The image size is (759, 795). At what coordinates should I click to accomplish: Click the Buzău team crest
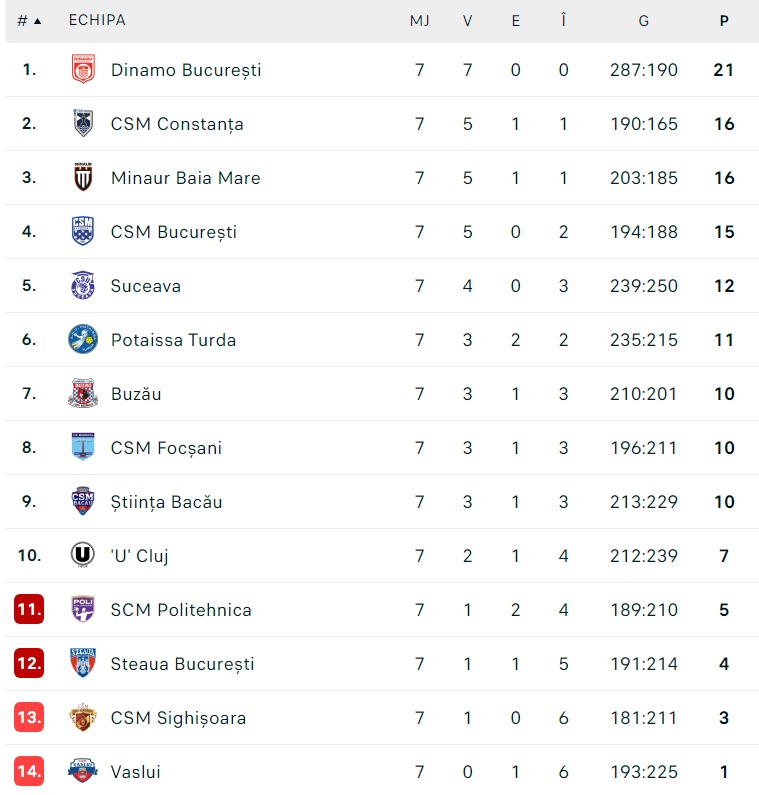click(x=83, y=394)
